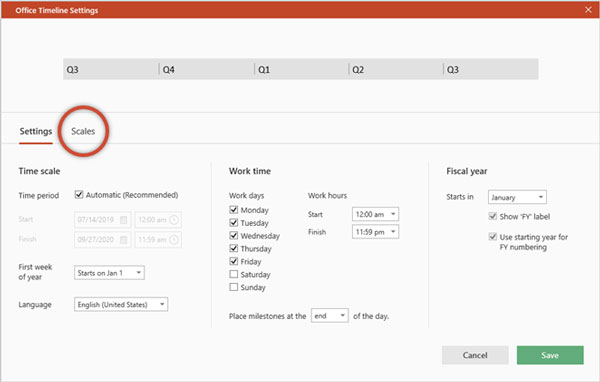Click the Q2 segment in timescale preview
The width and height of the screenshot is (600, 382).
coord(396,69)
